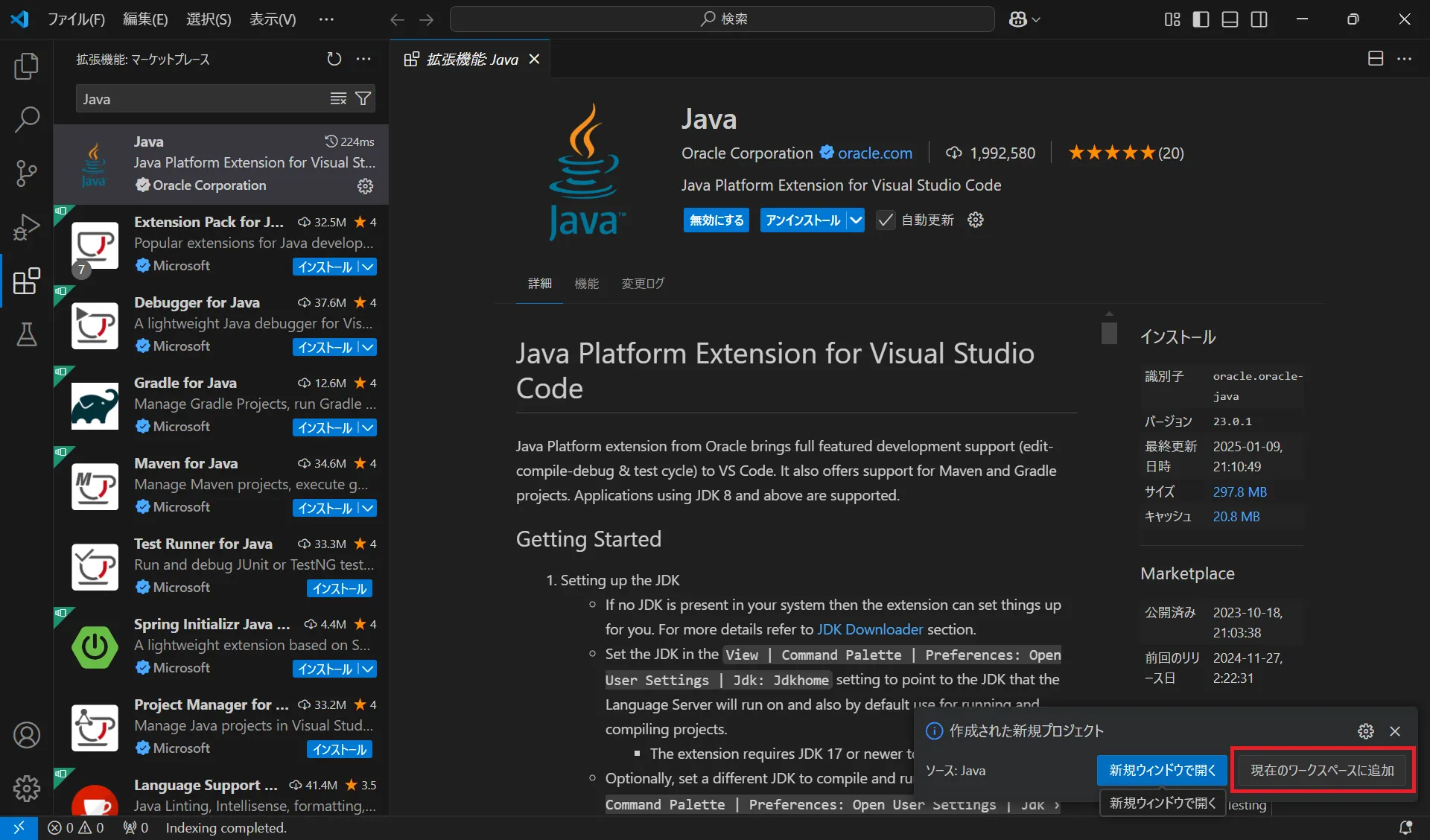1430x840 pixels.
Task: Expand install dropdown for Maven for Java
Action: [367, 508]
